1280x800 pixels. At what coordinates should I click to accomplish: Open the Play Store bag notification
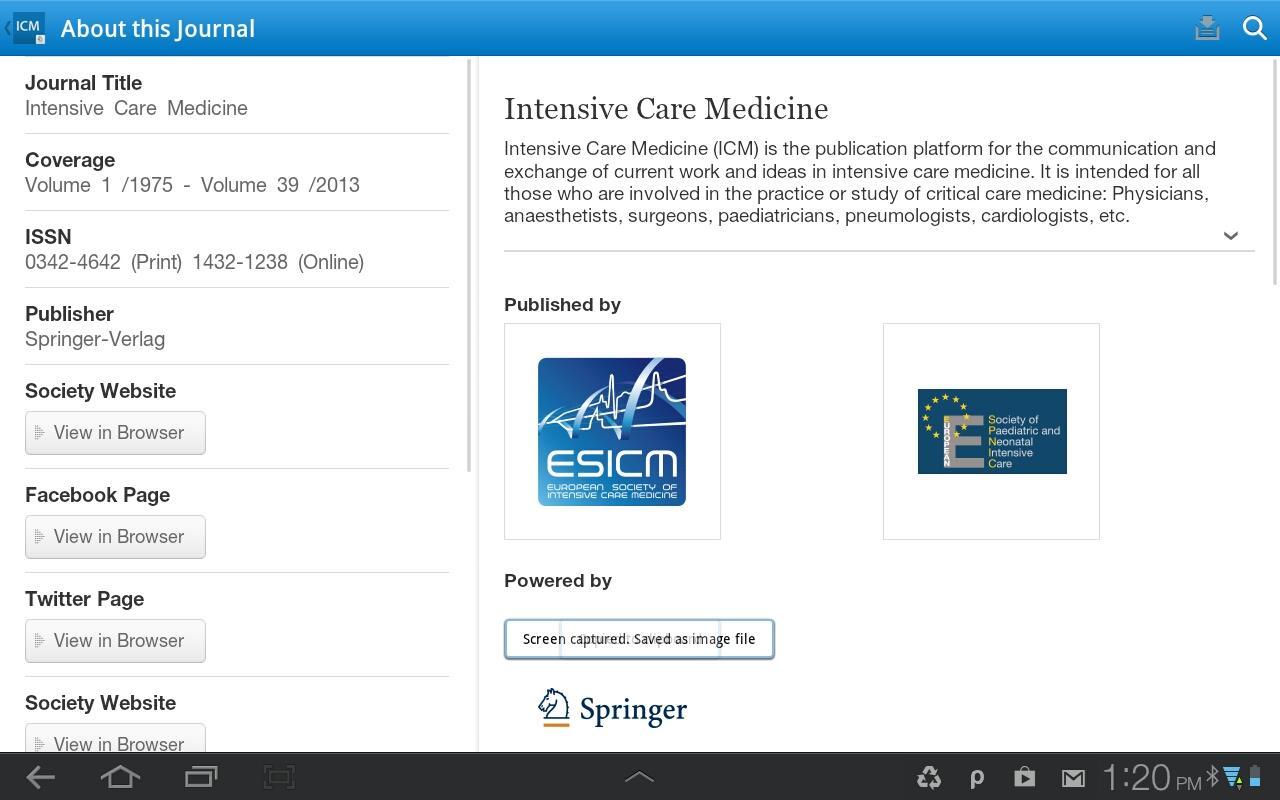1024,777
